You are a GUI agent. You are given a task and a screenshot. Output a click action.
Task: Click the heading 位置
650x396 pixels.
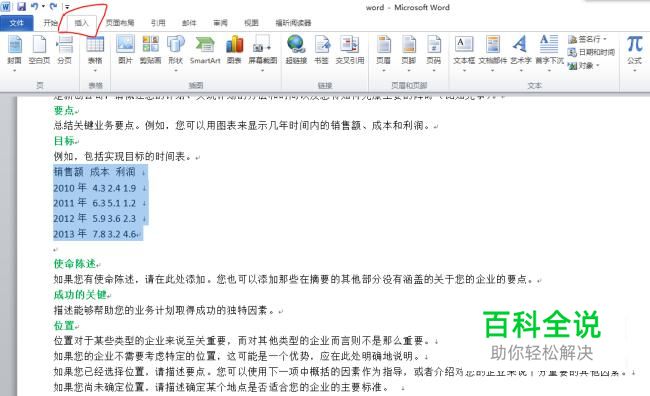click(x=64, y=326)
